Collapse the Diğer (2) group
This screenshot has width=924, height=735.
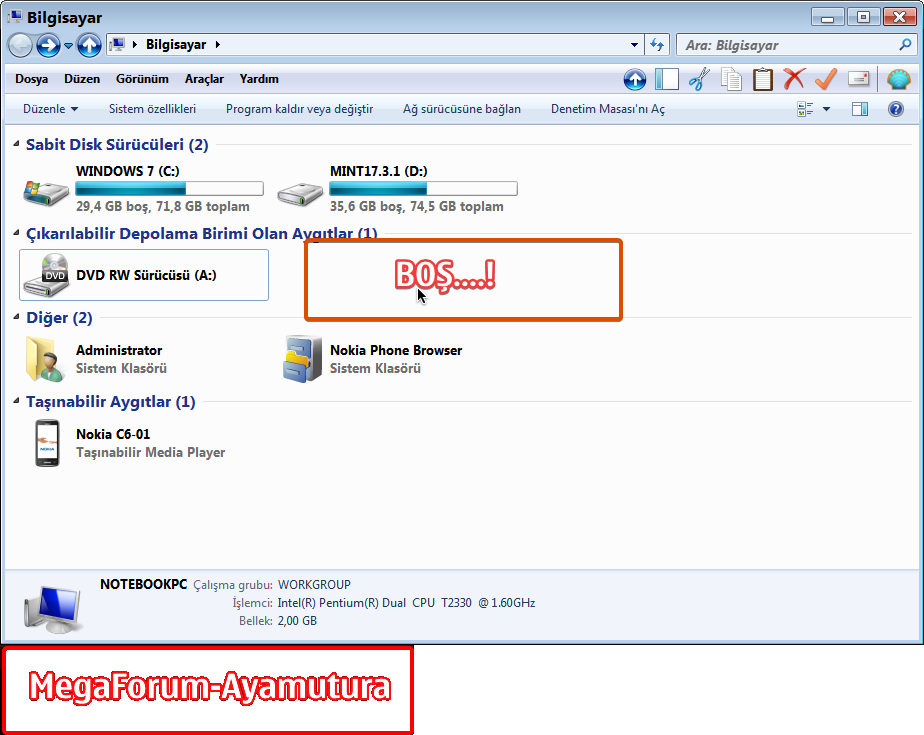pos(16,317)
